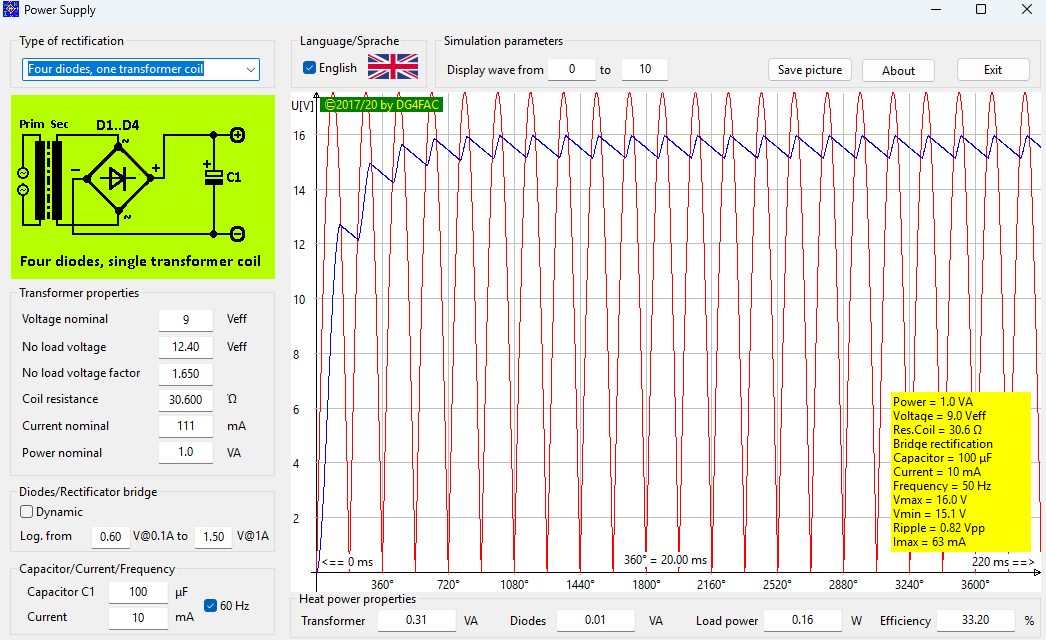This screenshot has height=640, width=1046.
Task: Click the bridge rectifier circuit diagram
Action: coord(140,187)
